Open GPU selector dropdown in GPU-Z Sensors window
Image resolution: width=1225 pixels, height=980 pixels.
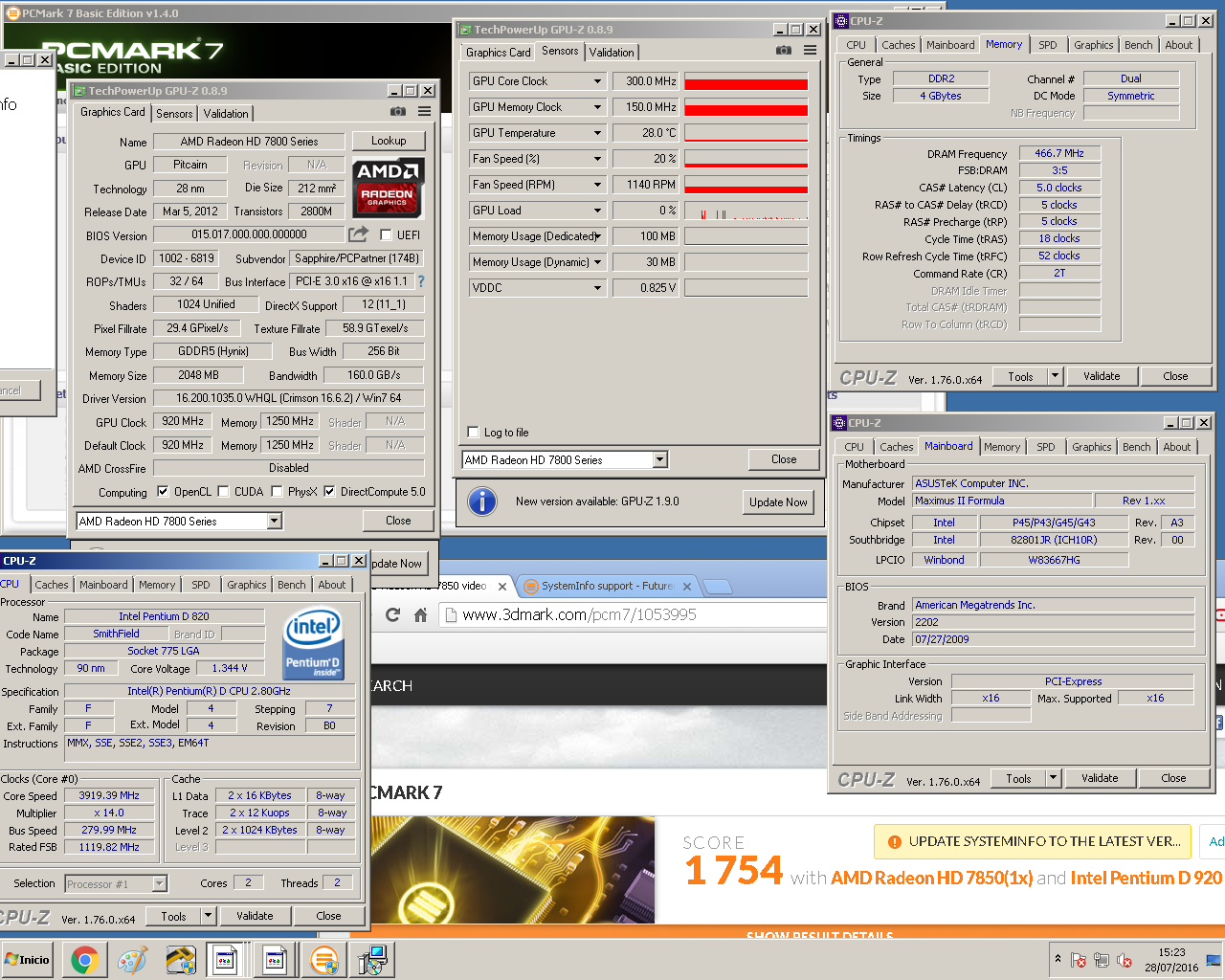(659, 460)
